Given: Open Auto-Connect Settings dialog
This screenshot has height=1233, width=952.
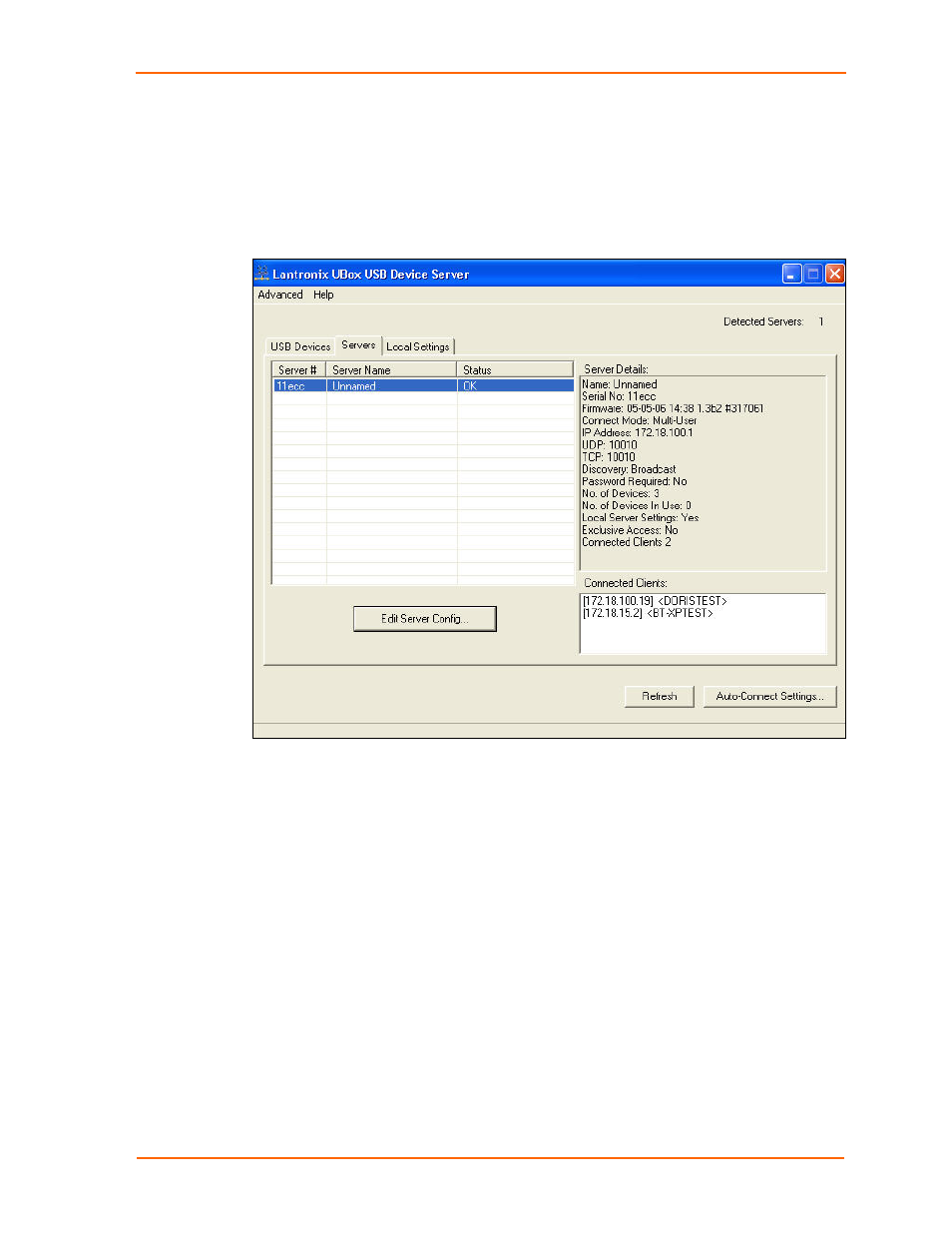Looking at the screenshot, I should click(770, 696).
